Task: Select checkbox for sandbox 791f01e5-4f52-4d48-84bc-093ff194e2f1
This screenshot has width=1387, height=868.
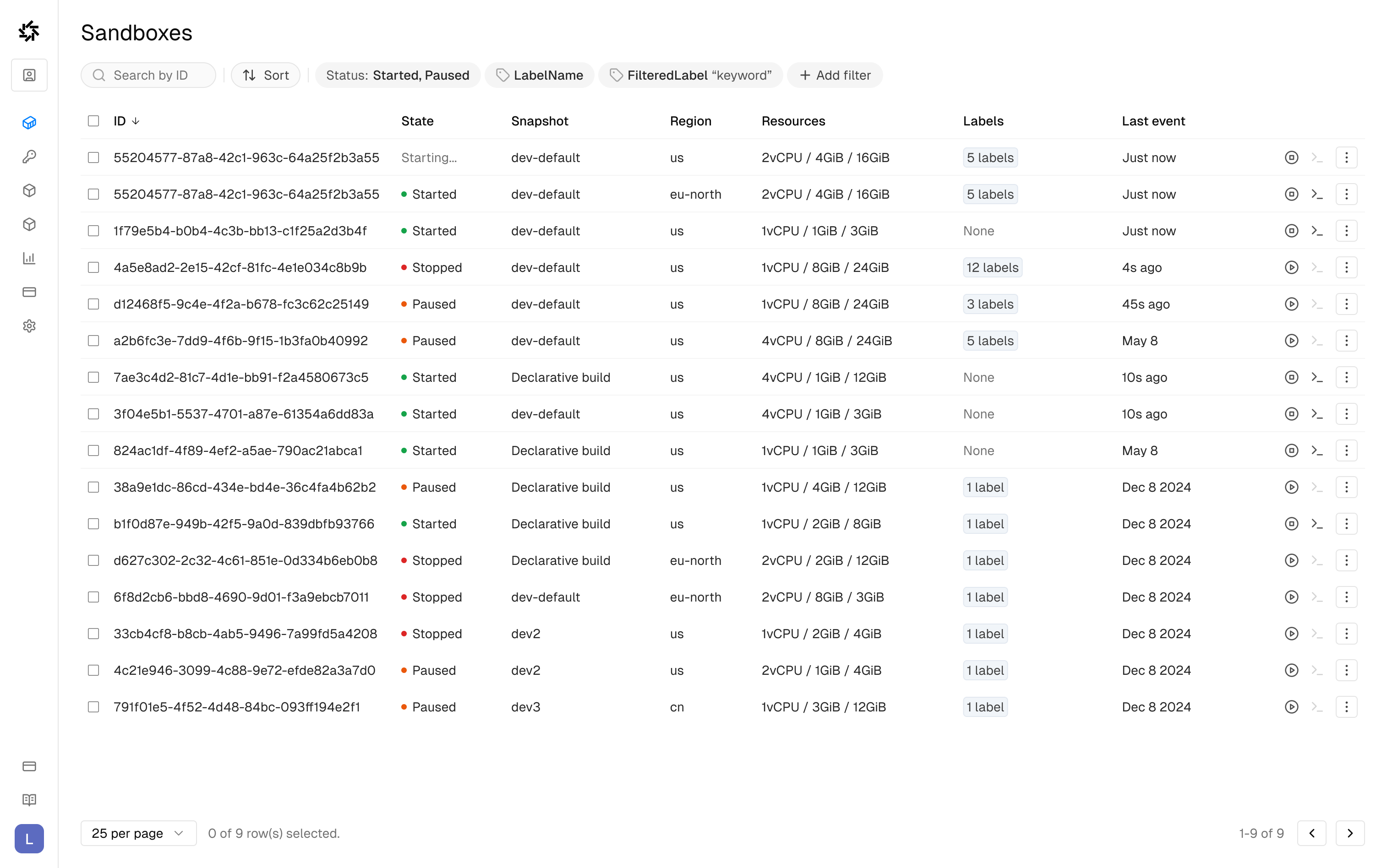Action: (93, 707)
